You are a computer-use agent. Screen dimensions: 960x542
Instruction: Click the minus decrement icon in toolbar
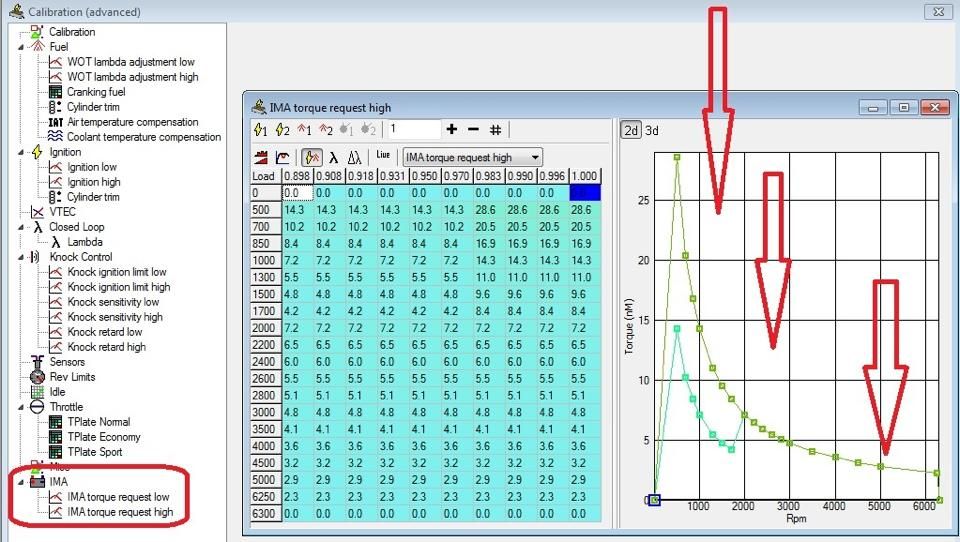[x=473, y=130]
